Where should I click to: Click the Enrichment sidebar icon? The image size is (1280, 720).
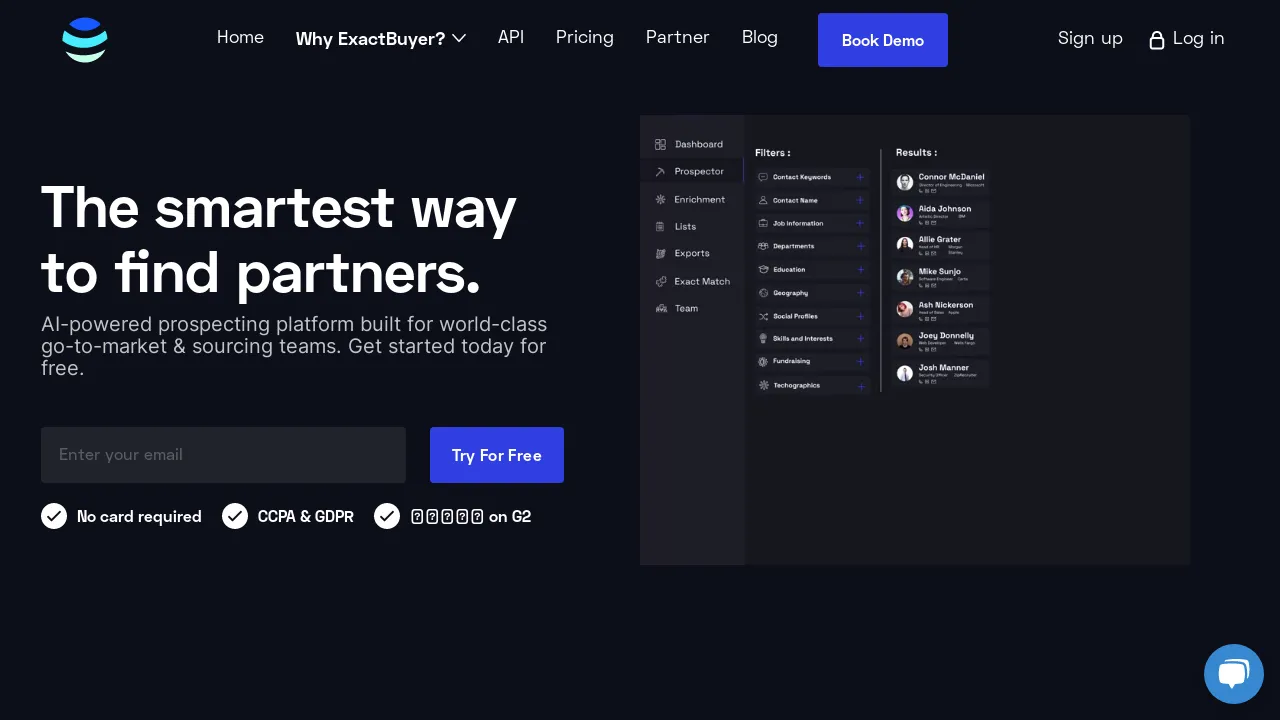click(x=660, y=199)
